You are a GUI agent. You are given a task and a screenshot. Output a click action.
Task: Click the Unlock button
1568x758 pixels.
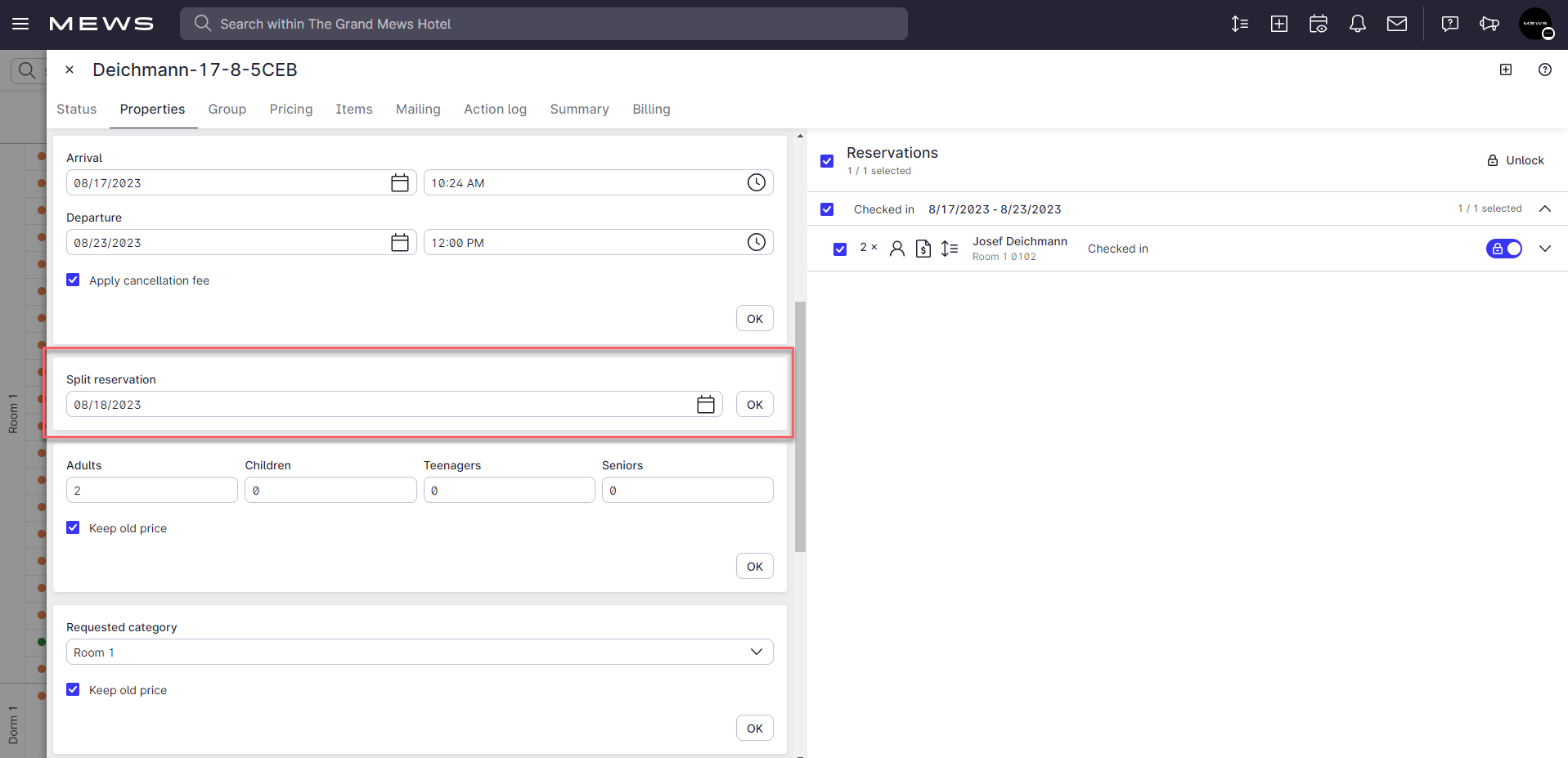pos(1516,160)
